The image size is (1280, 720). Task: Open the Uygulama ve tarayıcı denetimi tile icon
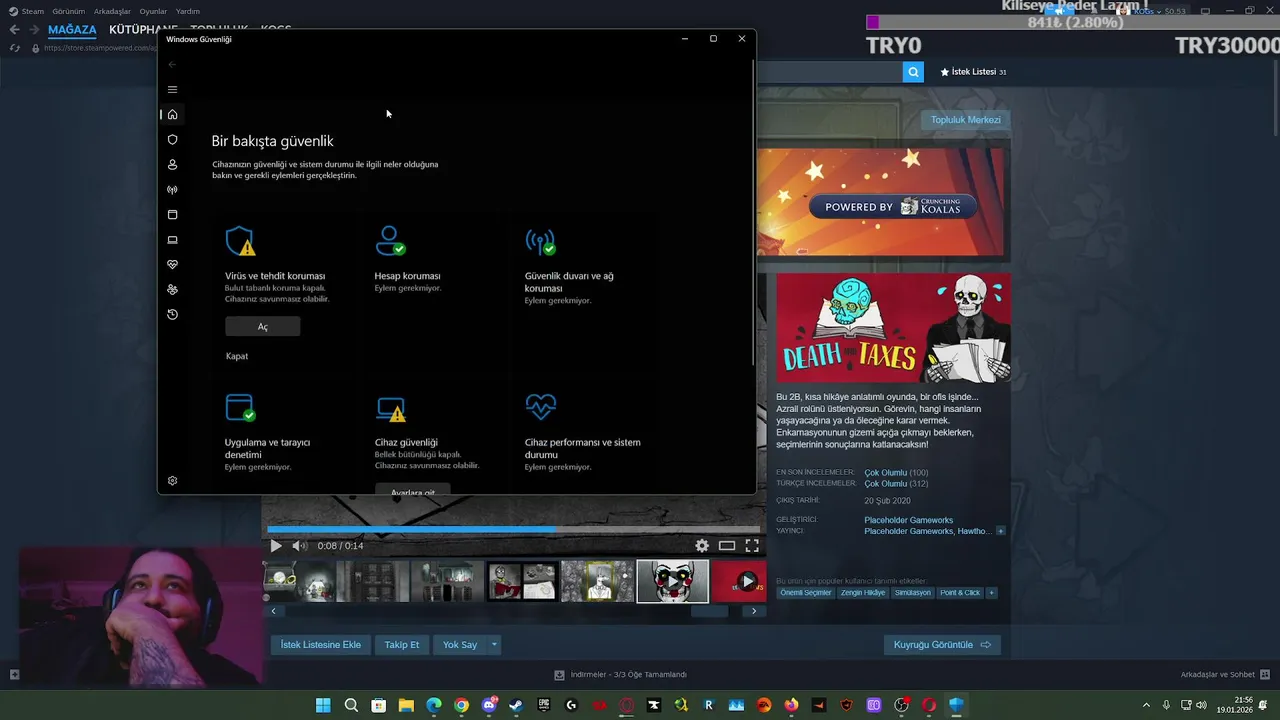pyautogui.click(x=240, y=407)
